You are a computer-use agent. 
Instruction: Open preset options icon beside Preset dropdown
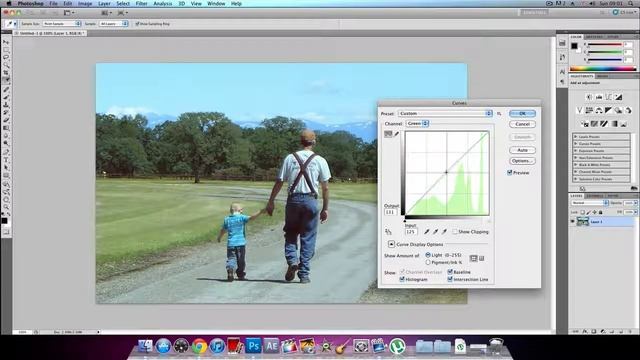[x=499, y=113]
